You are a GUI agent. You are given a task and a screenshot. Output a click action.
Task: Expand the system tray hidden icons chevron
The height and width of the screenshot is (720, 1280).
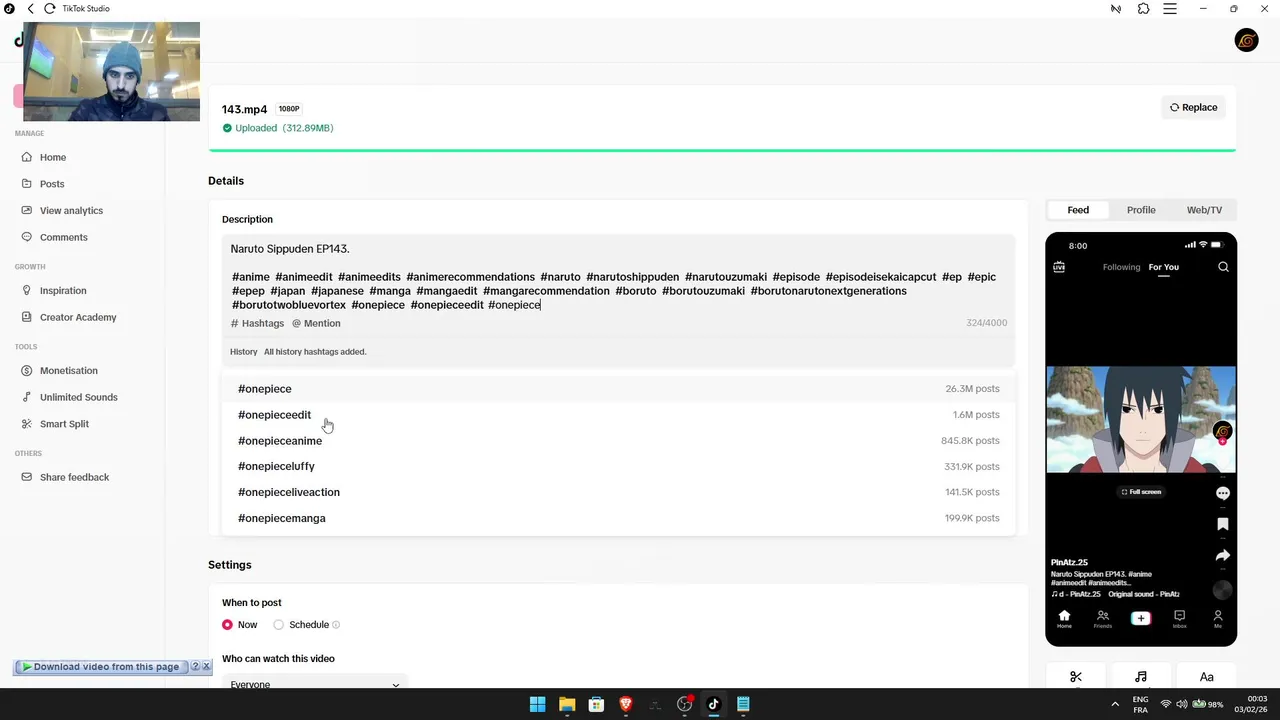point(1115,704)
